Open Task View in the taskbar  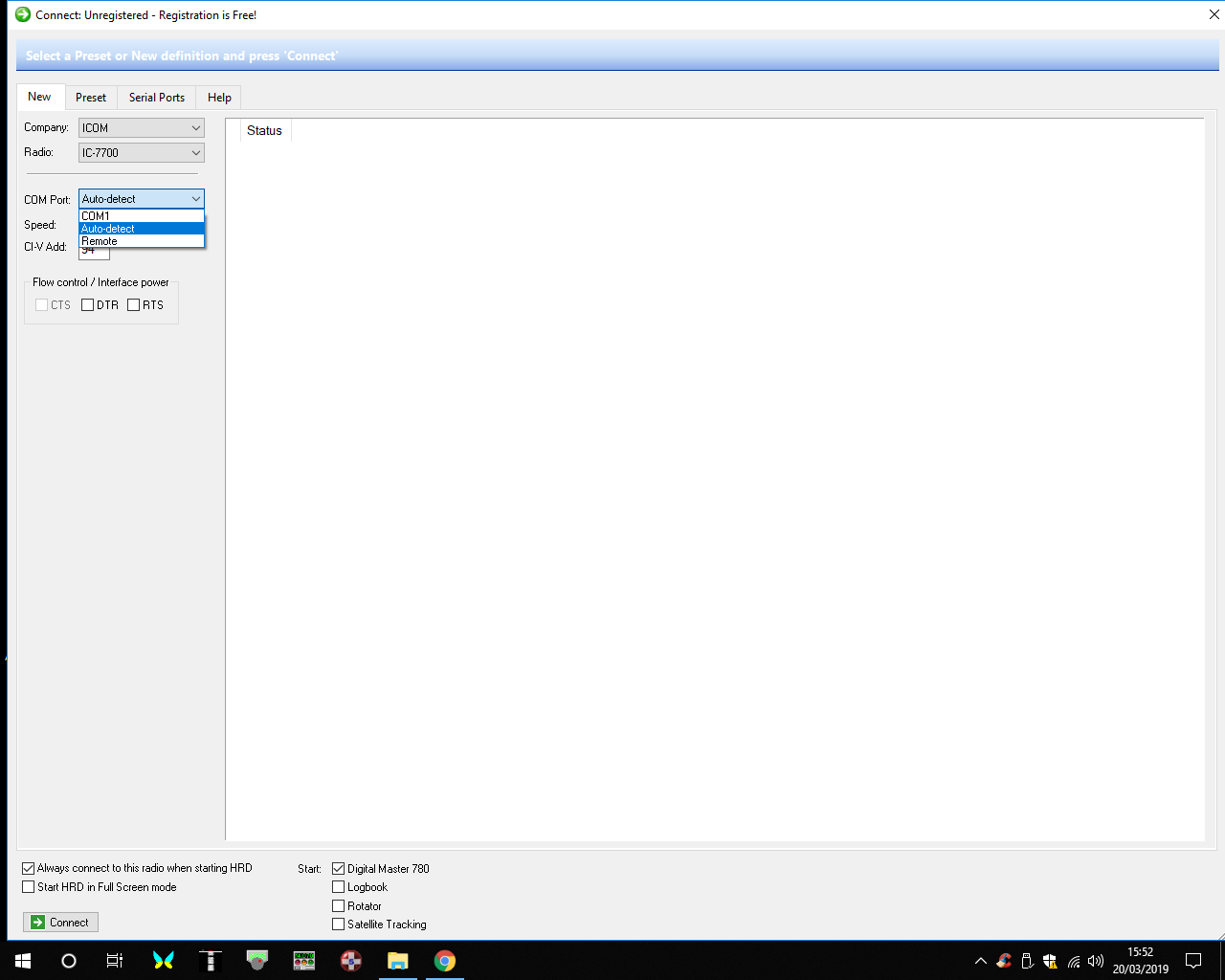pyautogui.click(x=115, y=961)
